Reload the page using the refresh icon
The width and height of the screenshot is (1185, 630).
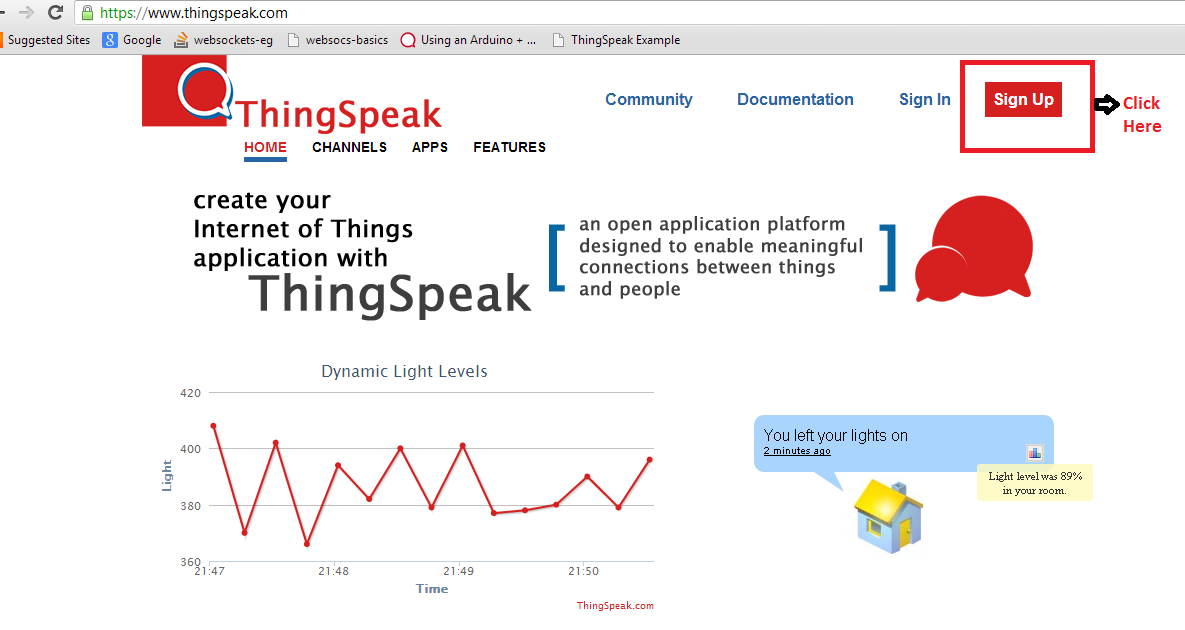[55, 13]
